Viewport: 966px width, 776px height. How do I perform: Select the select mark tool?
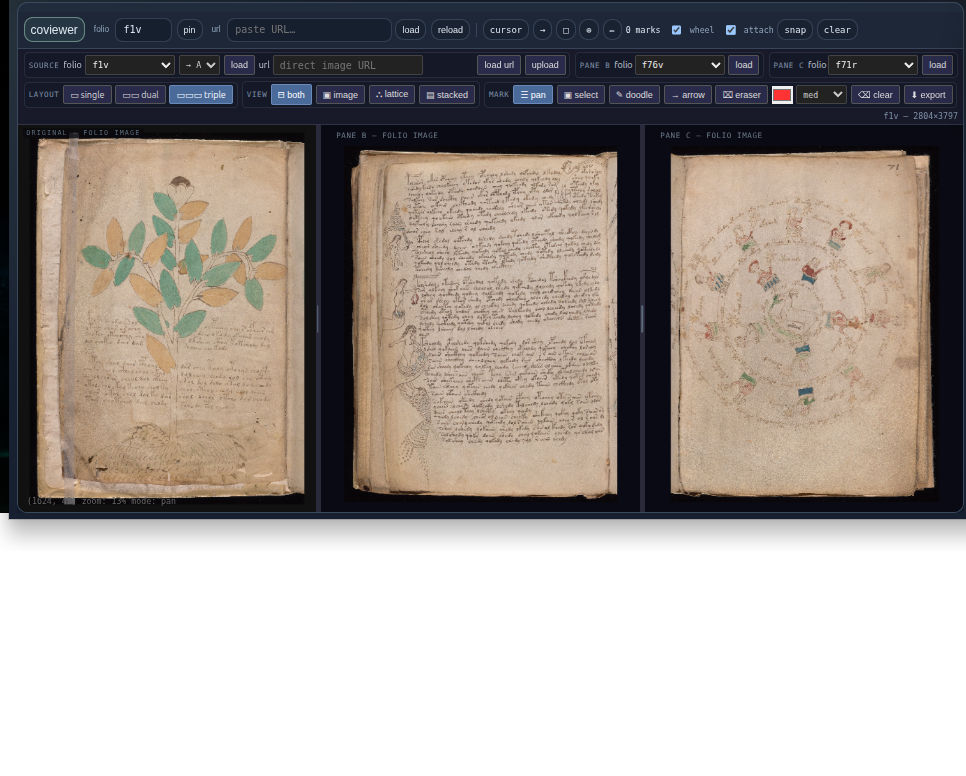coord(581,95)
